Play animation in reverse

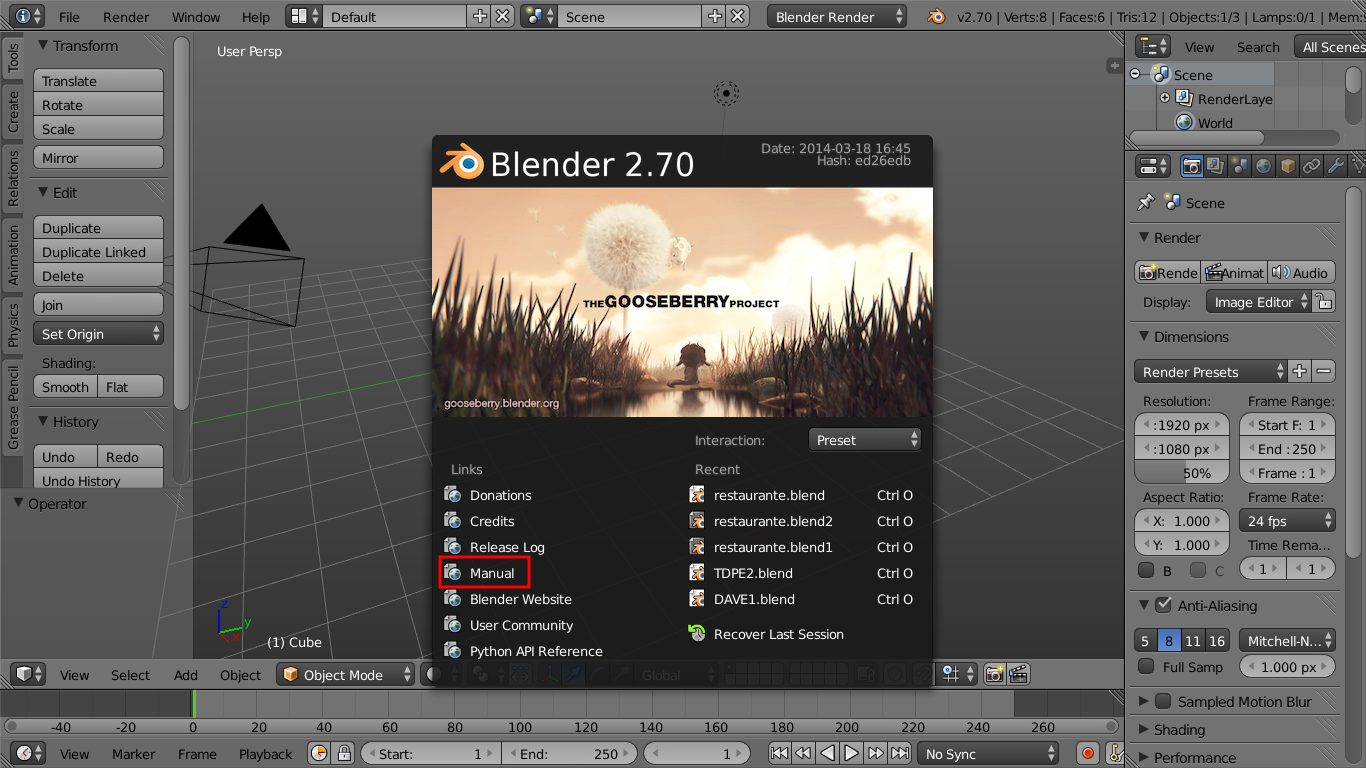click(x=827, y=754)
